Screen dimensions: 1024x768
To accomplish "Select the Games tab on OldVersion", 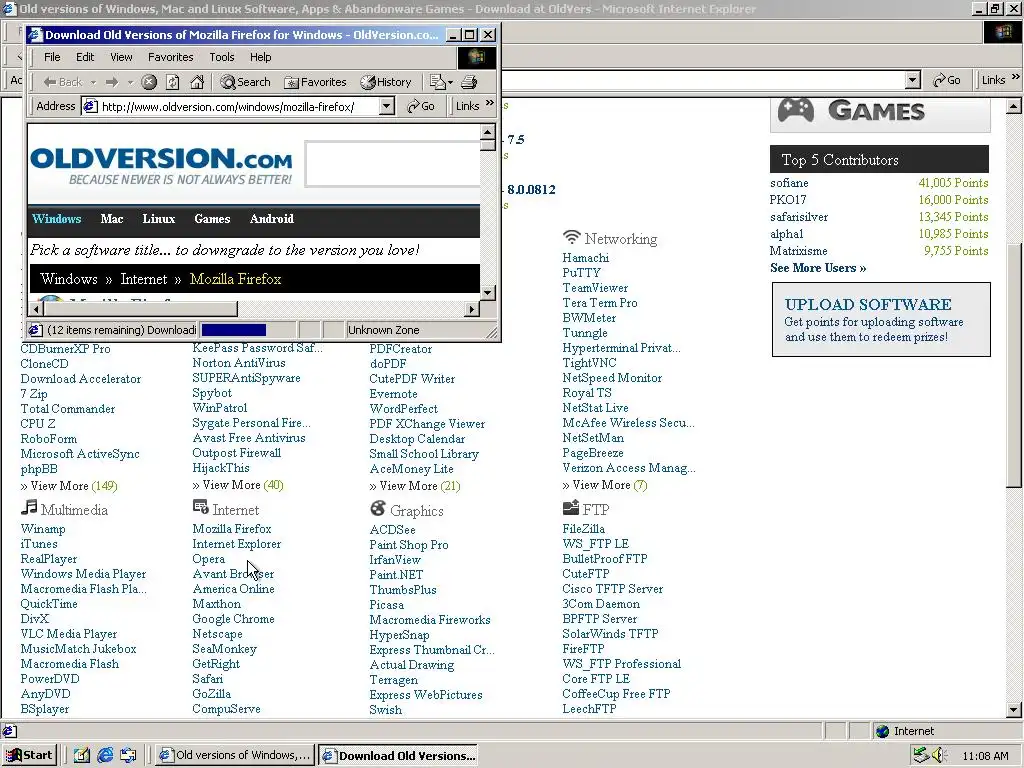I will point(212,219).
